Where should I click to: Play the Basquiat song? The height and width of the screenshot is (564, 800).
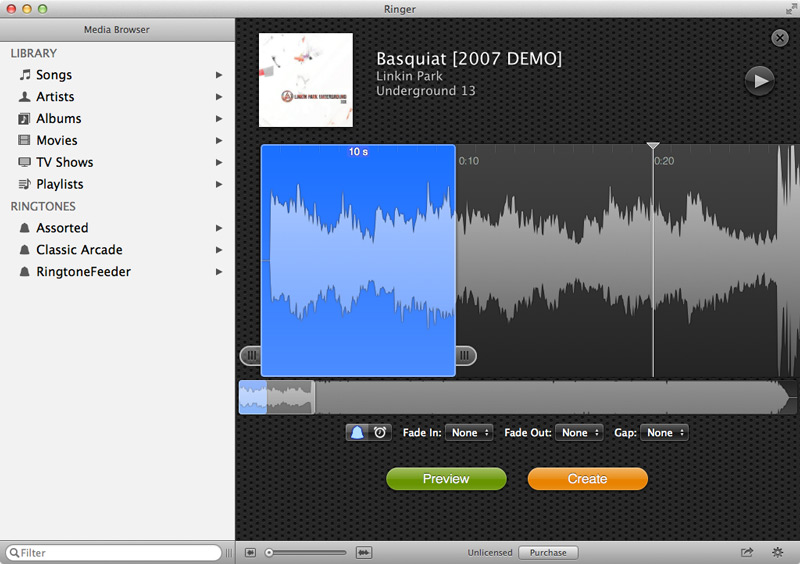tap(759, 81)
